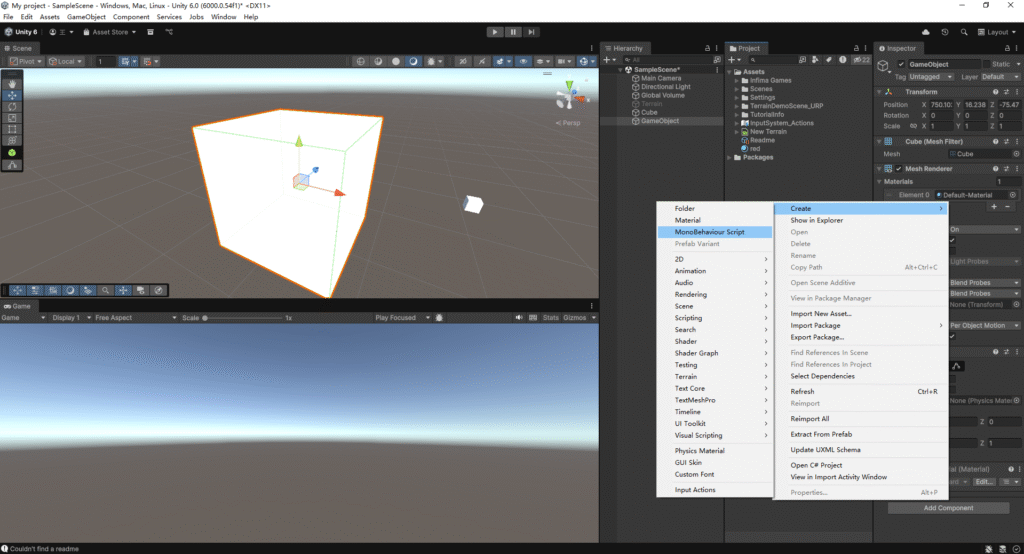Click the Step frame button

click(532, 32)
